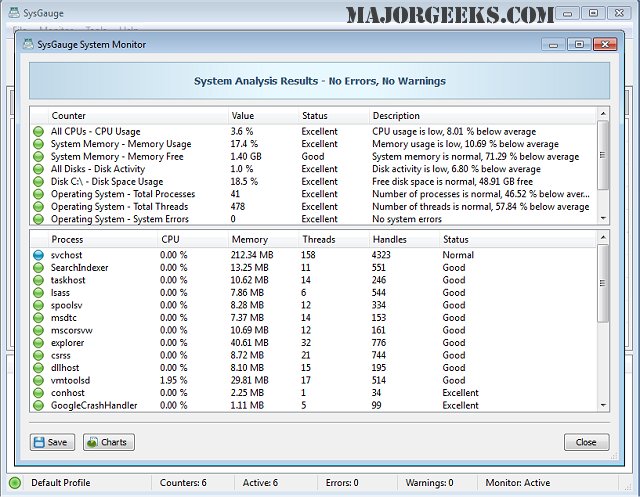Click the '212.34 MB' memory value
Screen dimensions: 640x497
(252, 255)
